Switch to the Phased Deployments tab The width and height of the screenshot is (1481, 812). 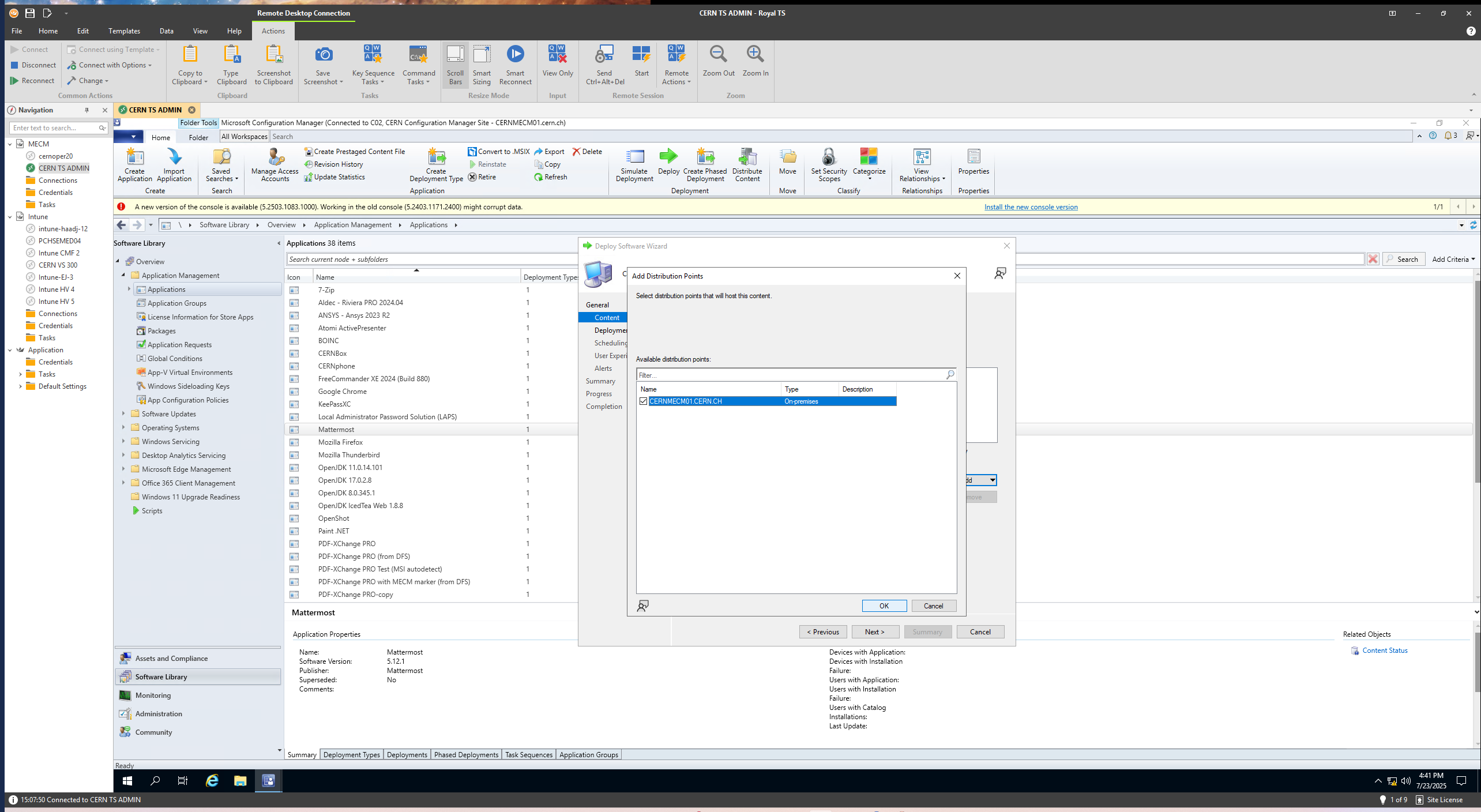coord(465,754)
